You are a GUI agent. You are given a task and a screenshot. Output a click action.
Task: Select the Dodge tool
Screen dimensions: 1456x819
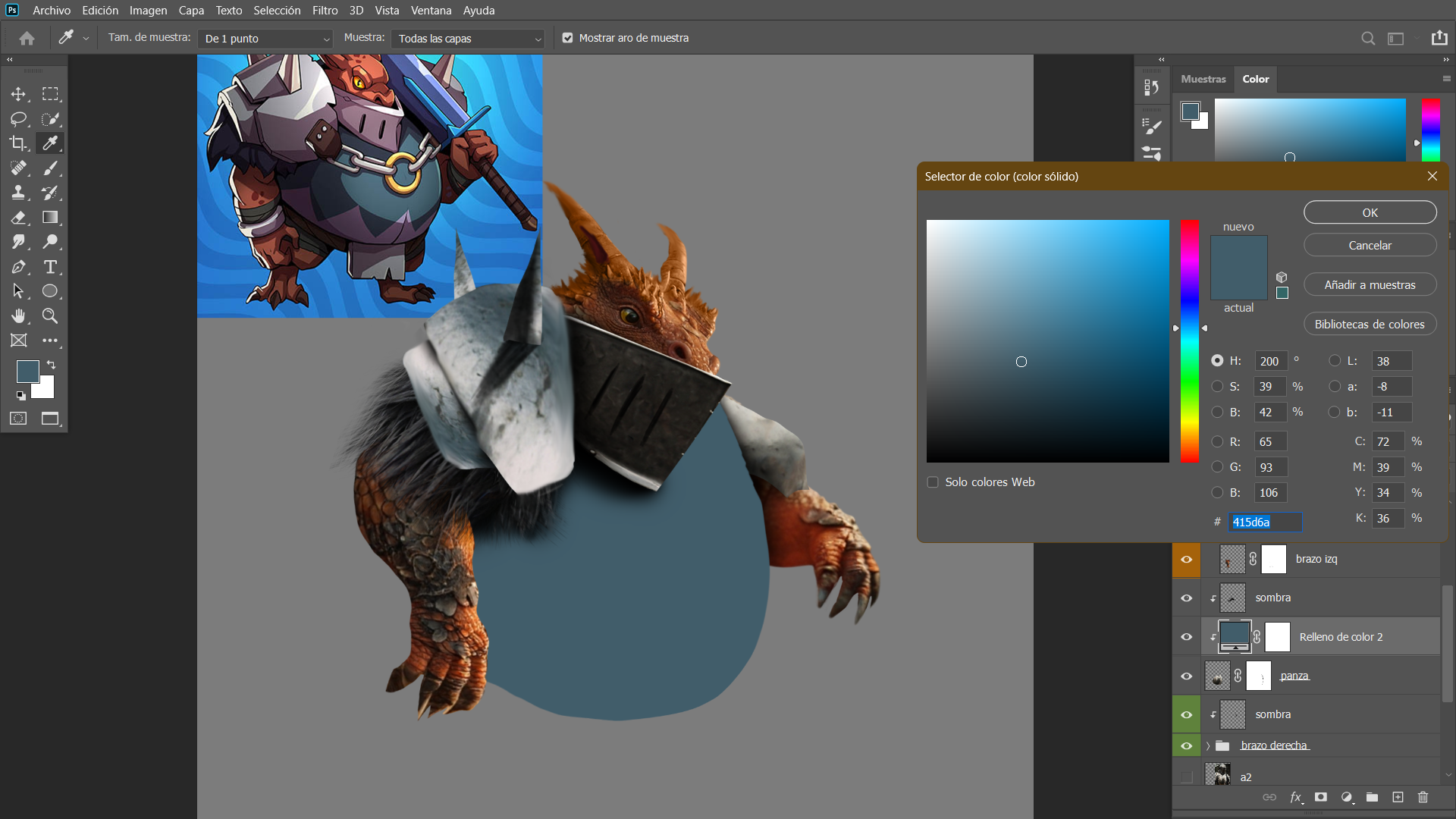click(50, 242)
